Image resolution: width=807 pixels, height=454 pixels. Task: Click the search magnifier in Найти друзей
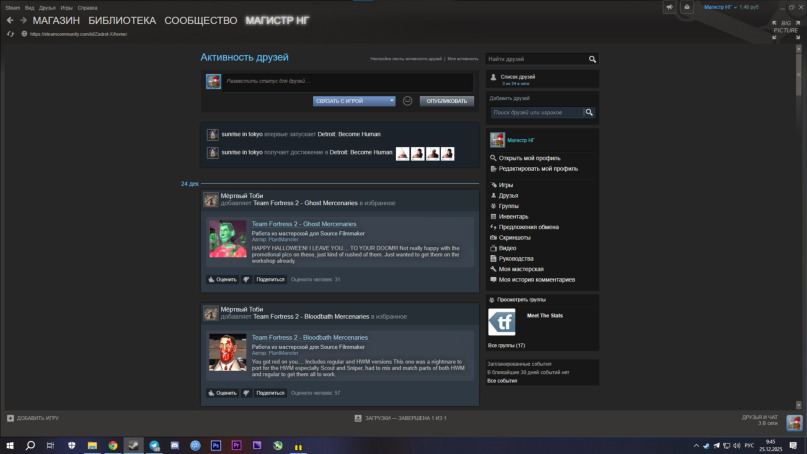click(x=592, y=59)
